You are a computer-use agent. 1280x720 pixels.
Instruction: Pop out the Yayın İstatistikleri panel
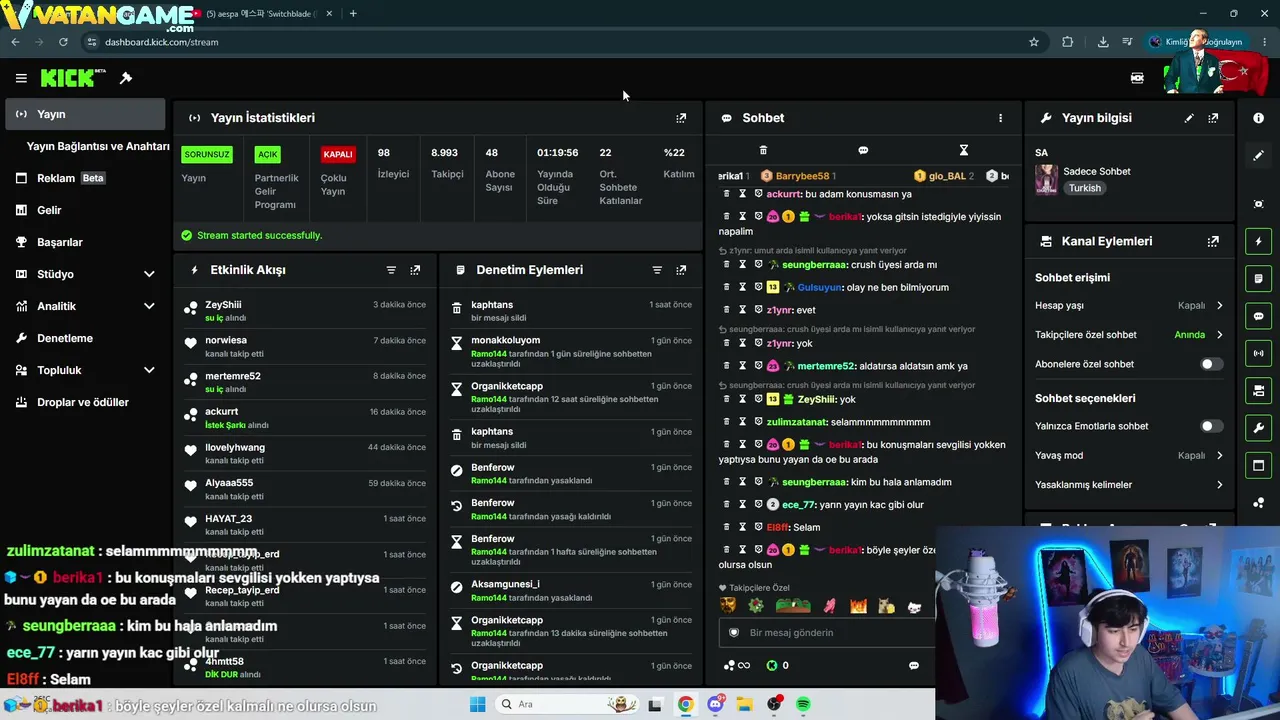pyautogui.click(x=681, y=118)
